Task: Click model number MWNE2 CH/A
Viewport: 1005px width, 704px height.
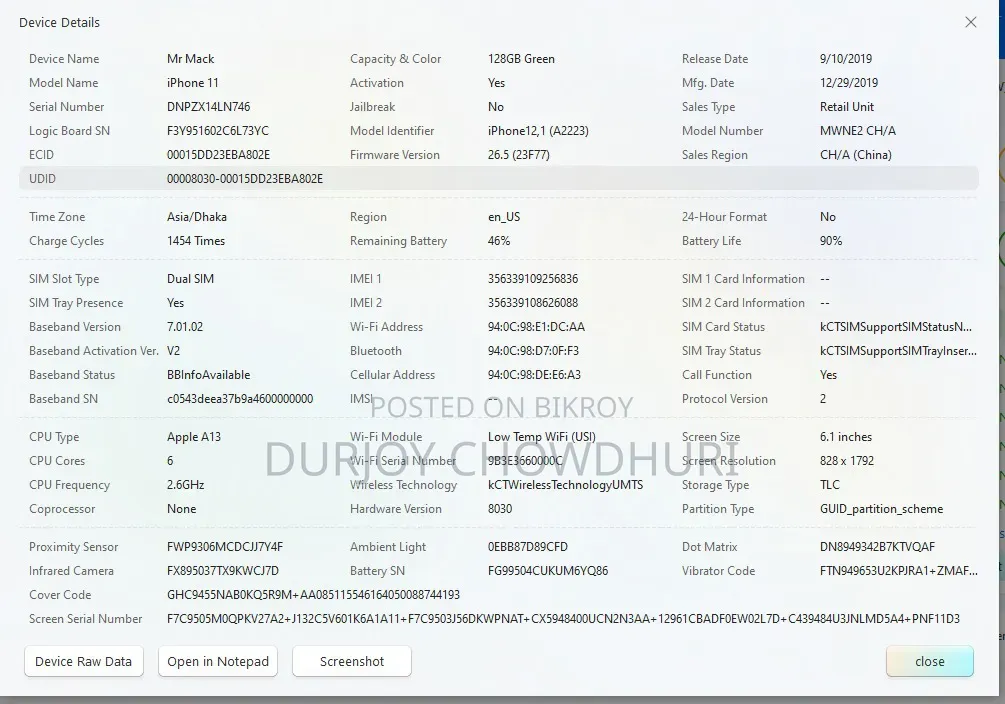Action: pos(858,131)
